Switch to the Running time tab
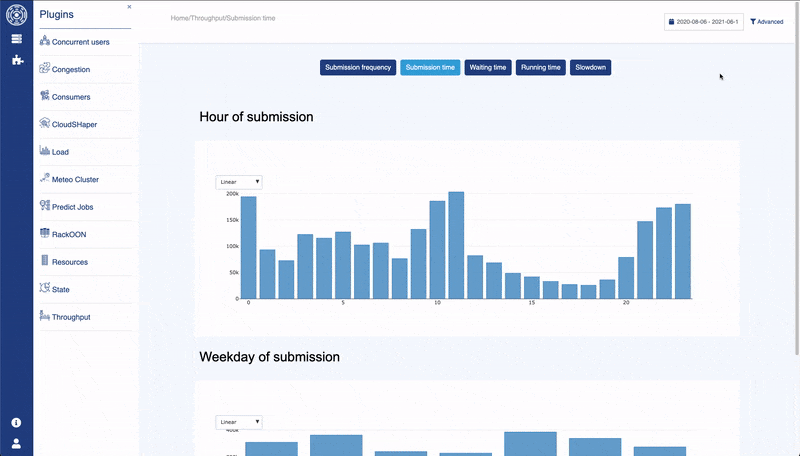The width and height of the screenshot is (800, 456). coord(541,68)
